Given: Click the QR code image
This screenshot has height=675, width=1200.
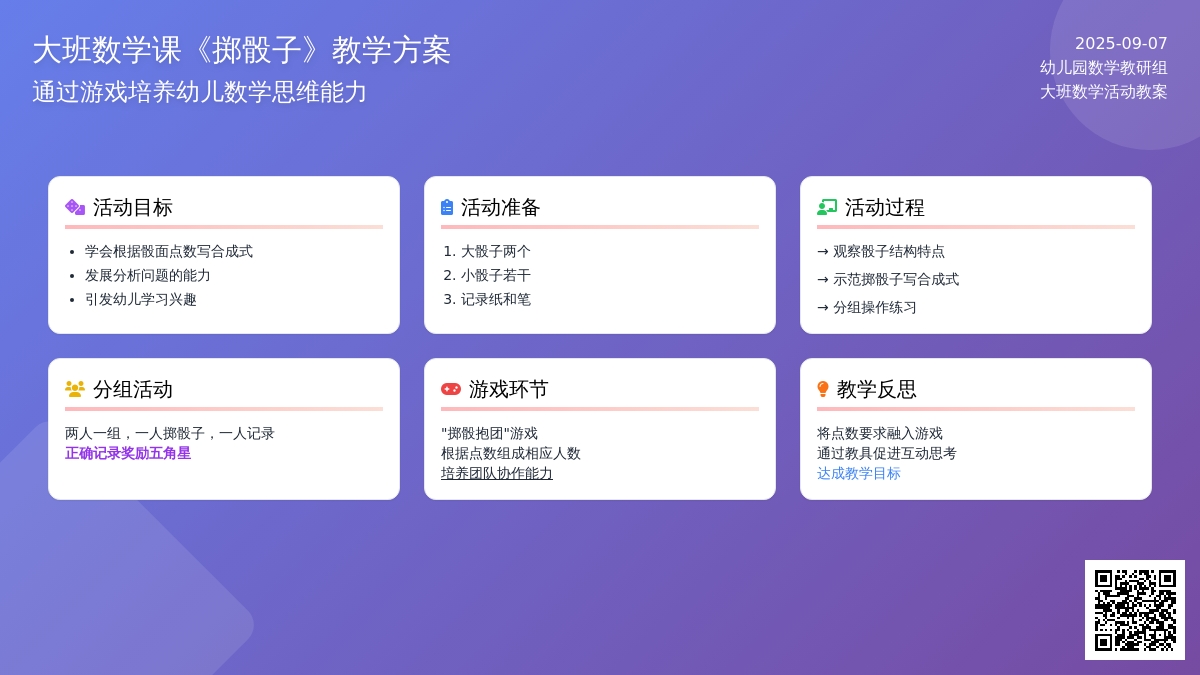Looking at the screenshot, I should [1135, 610].
